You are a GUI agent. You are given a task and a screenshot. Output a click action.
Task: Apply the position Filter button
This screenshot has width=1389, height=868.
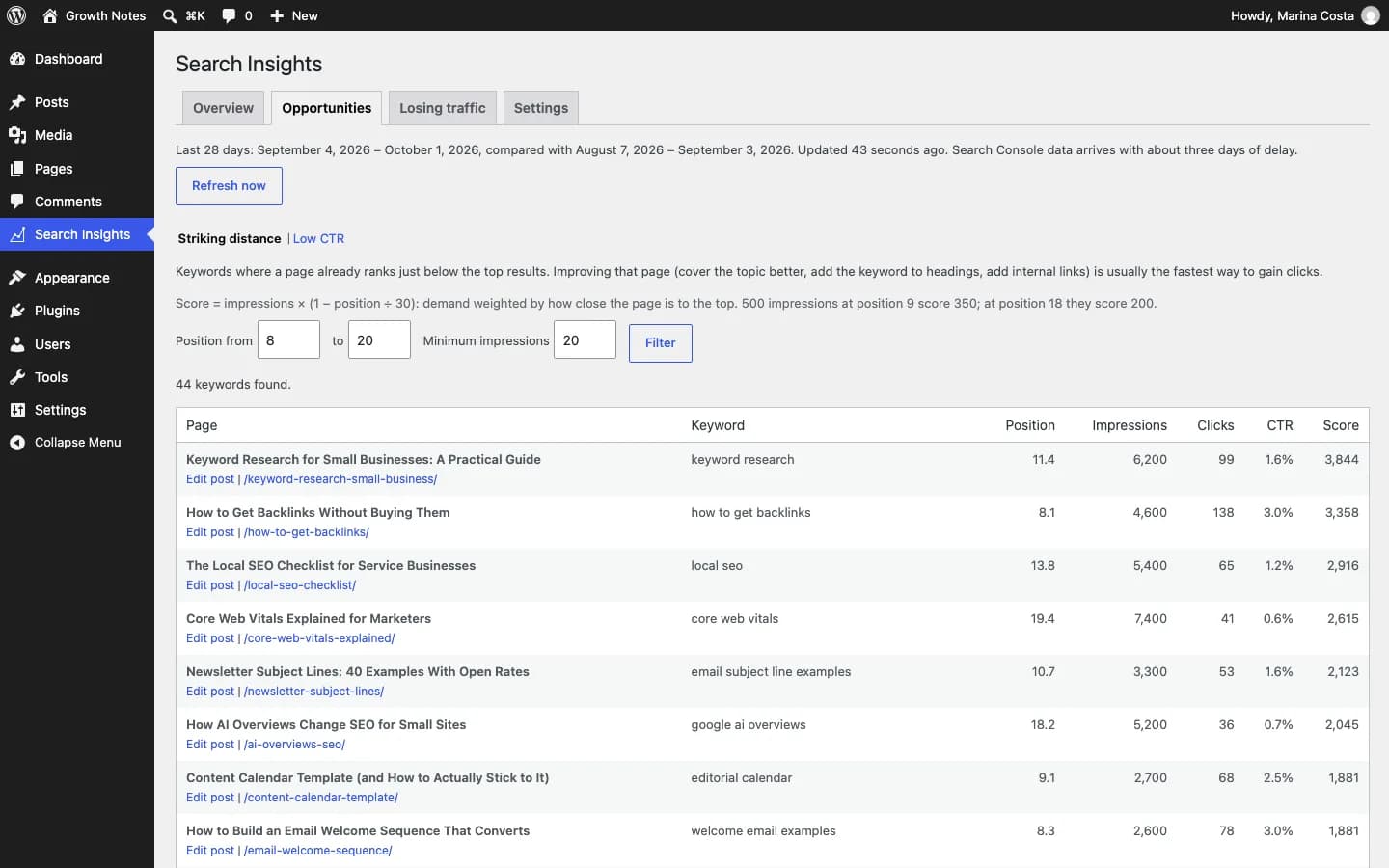(x=661, y=343)
